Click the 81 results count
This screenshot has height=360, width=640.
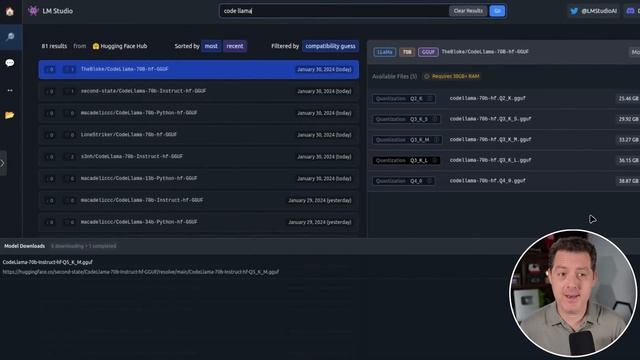click(54, 46)
